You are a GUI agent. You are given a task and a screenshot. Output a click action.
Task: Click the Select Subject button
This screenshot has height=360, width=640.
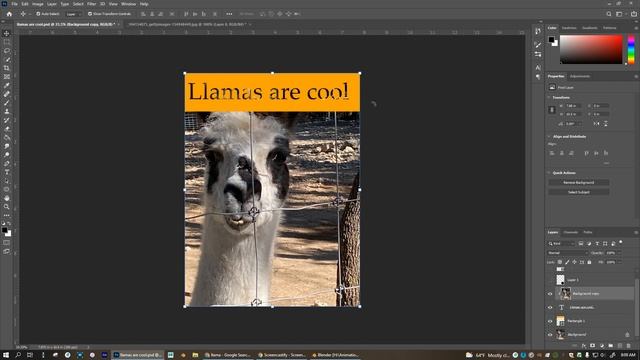[579, 192]
